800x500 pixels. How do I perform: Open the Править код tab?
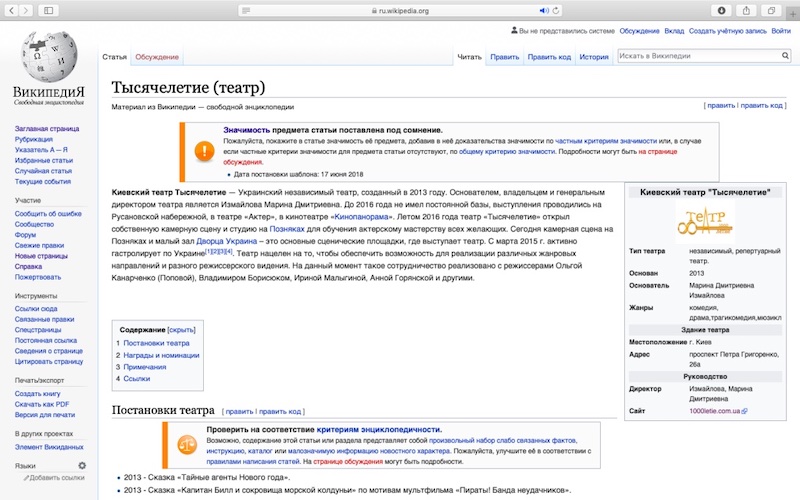(x=549, y=57)
